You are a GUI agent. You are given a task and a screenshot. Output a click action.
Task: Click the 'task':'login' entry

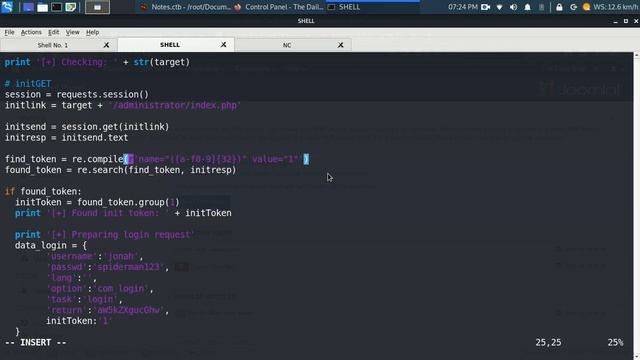click(x=84, y=299)
